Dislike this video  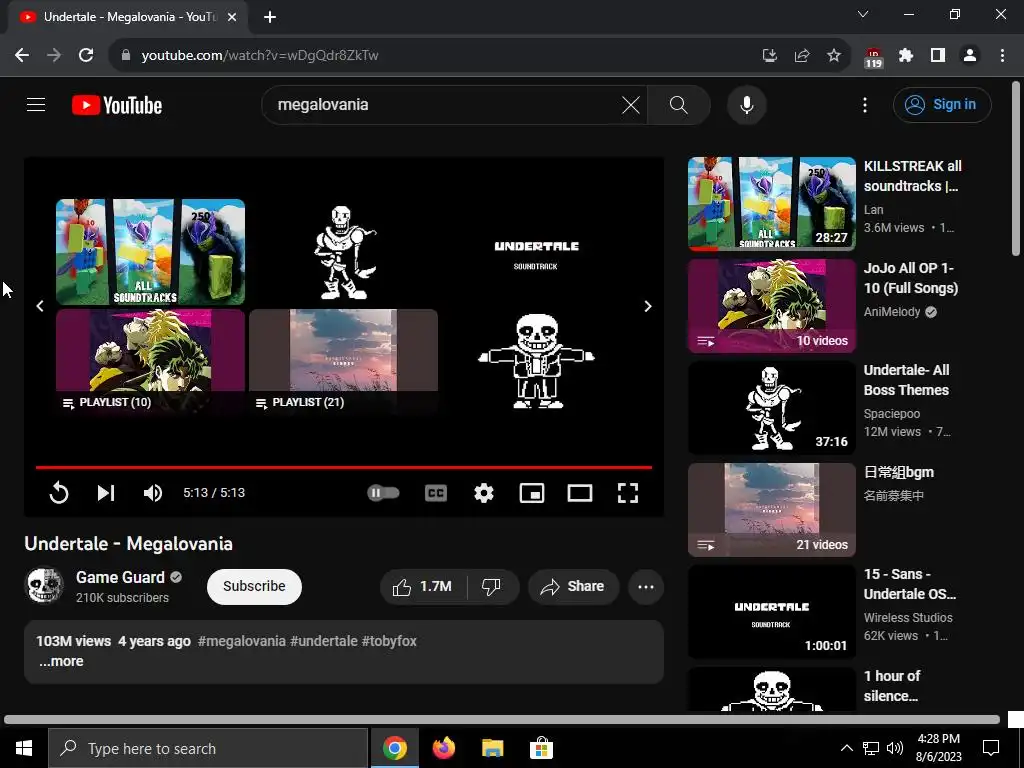[x=492, y=586]
